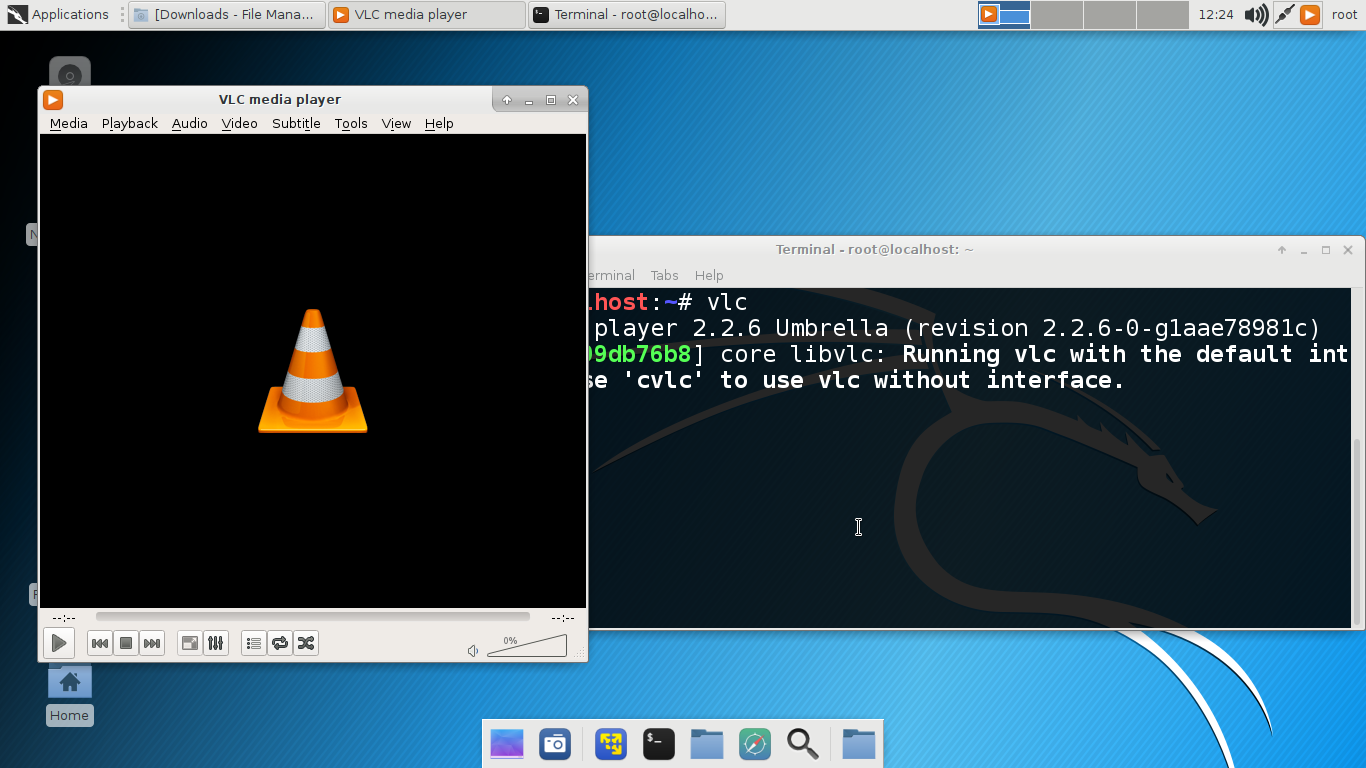
Task: Open the terminal emulator from the dock
Action: [x=658, y=744]
